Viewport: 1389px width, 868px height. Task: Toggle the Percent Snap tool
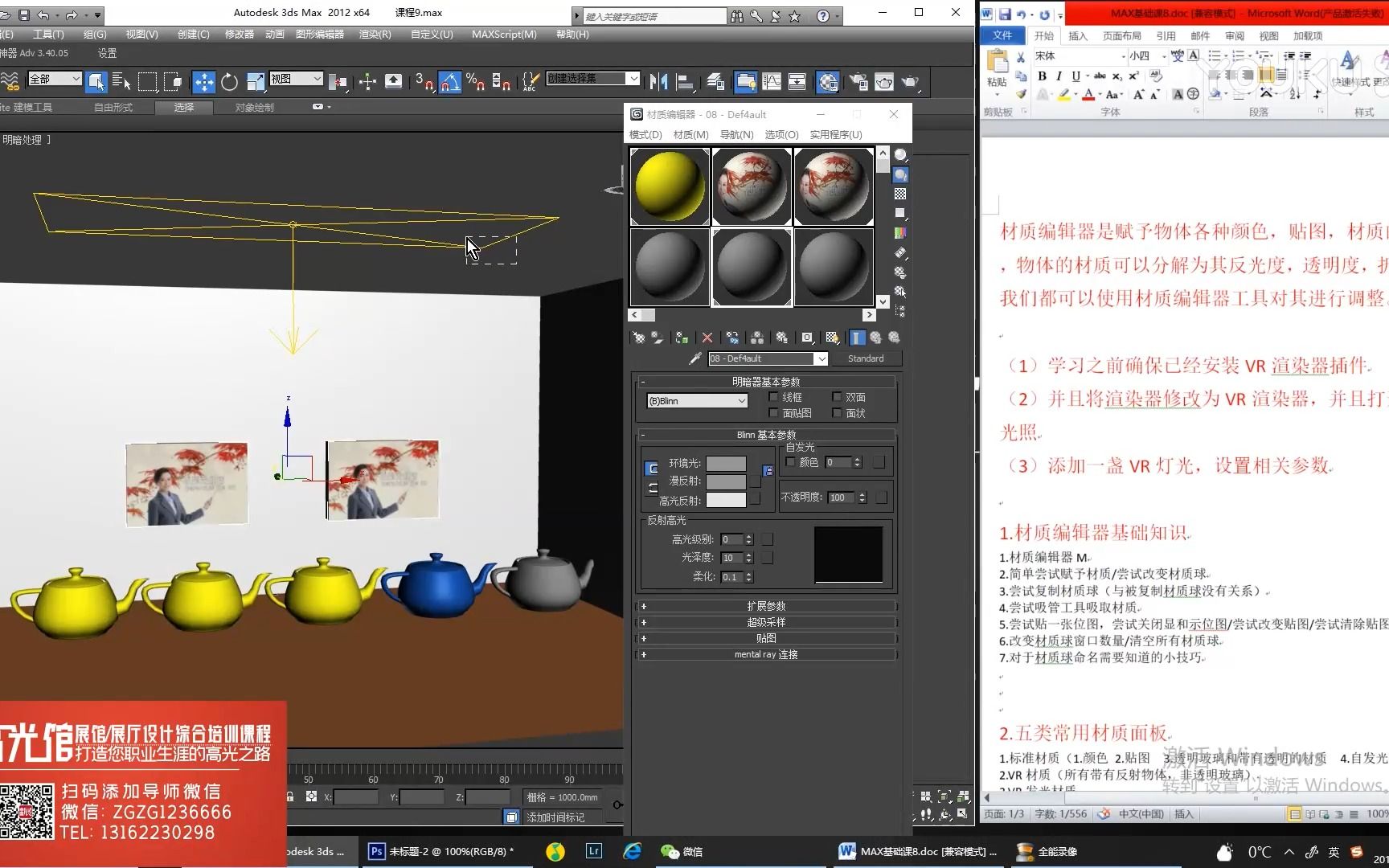click(x=475, y=82)
